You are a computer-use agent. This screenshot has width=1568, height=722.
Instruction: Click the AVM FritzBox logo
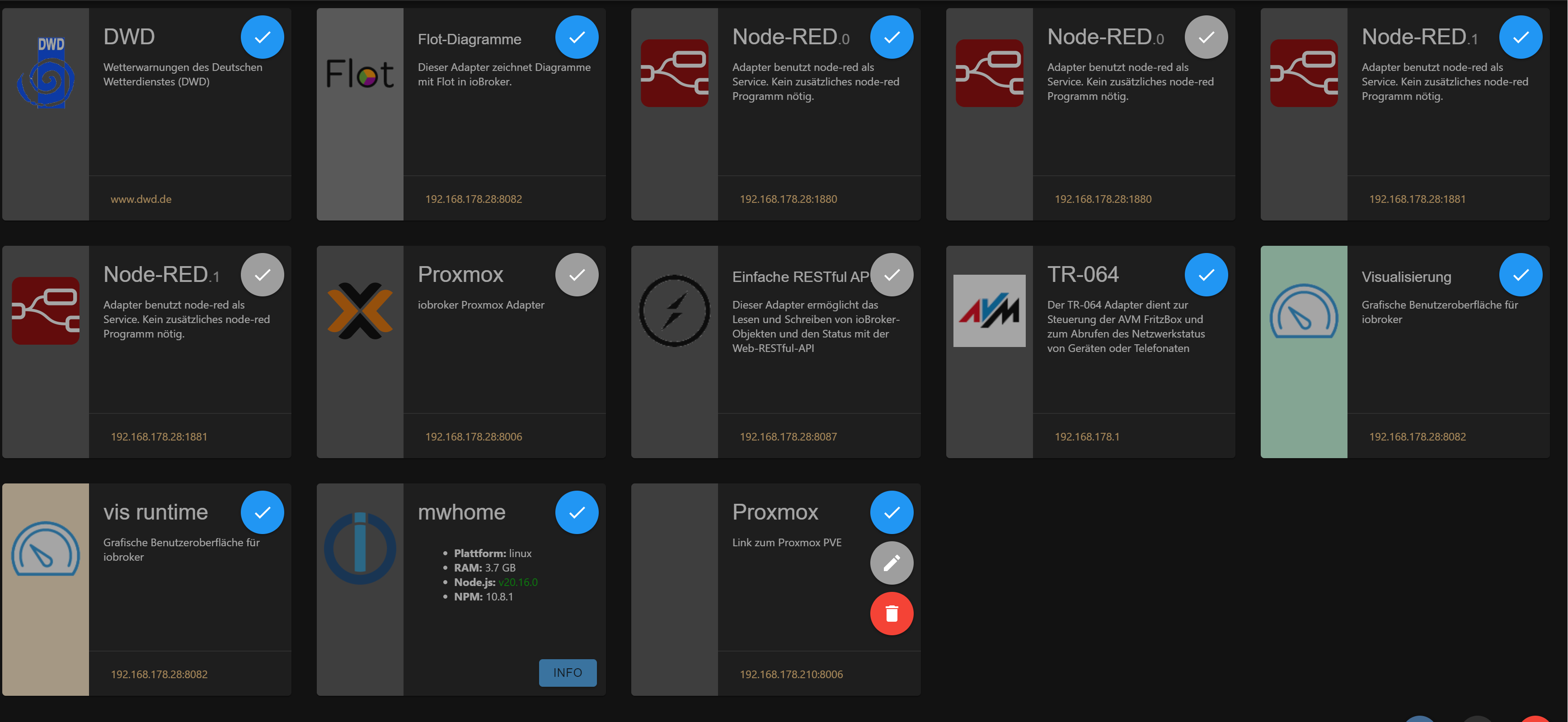[x=989, y=310]
